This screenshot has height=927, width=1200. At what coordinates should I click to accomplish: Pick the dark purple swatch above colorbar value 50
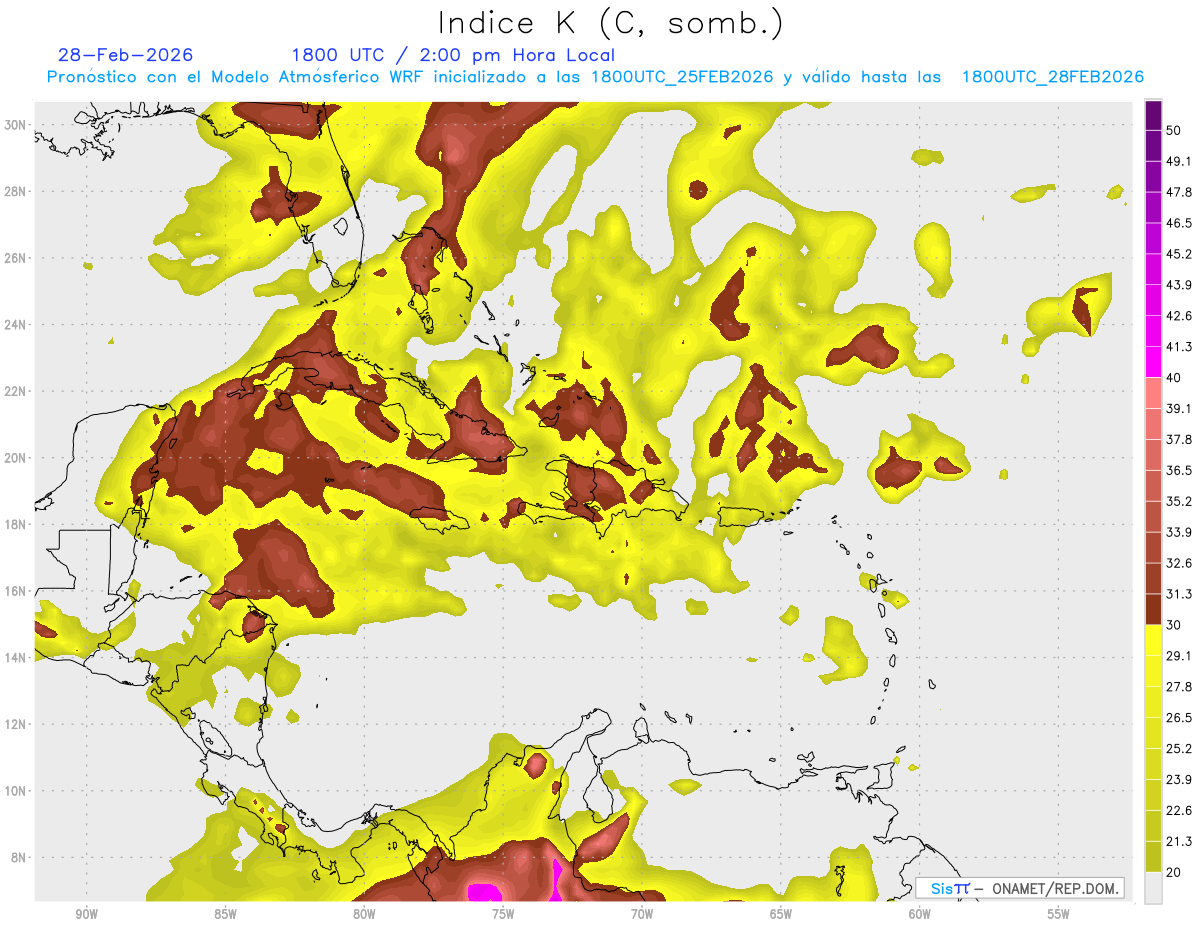pos(1154,115)
